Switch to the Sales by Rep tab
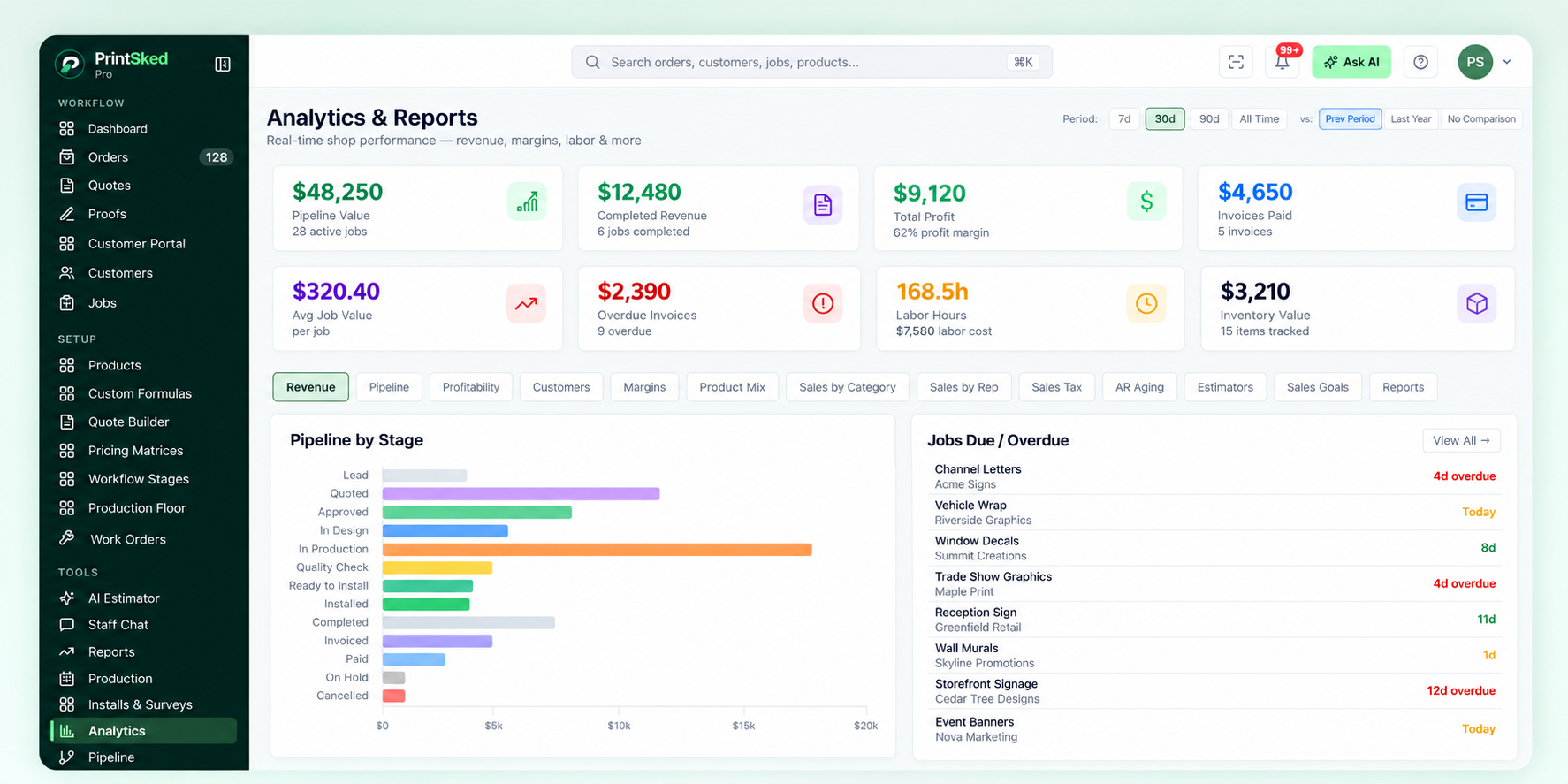Viewport: 1568px width, 784px height. [x=963, y=387]
